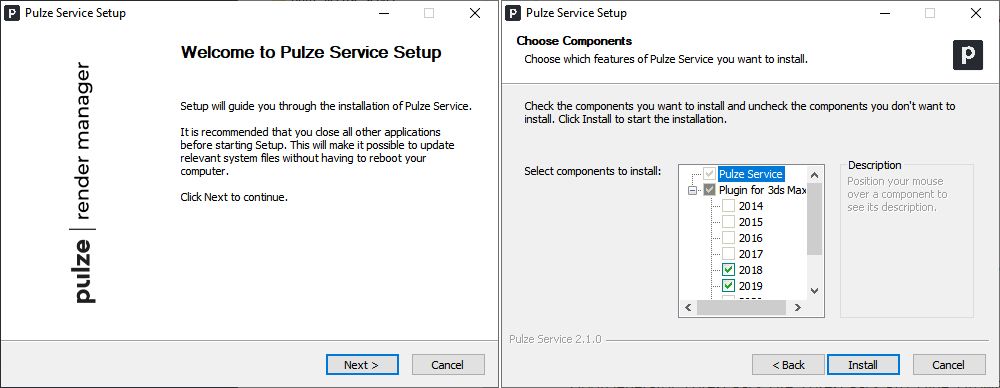Viewport: 1000px width, 388px height.
Task: Click the 2014 label text
Action: click(x=751, y=206)
